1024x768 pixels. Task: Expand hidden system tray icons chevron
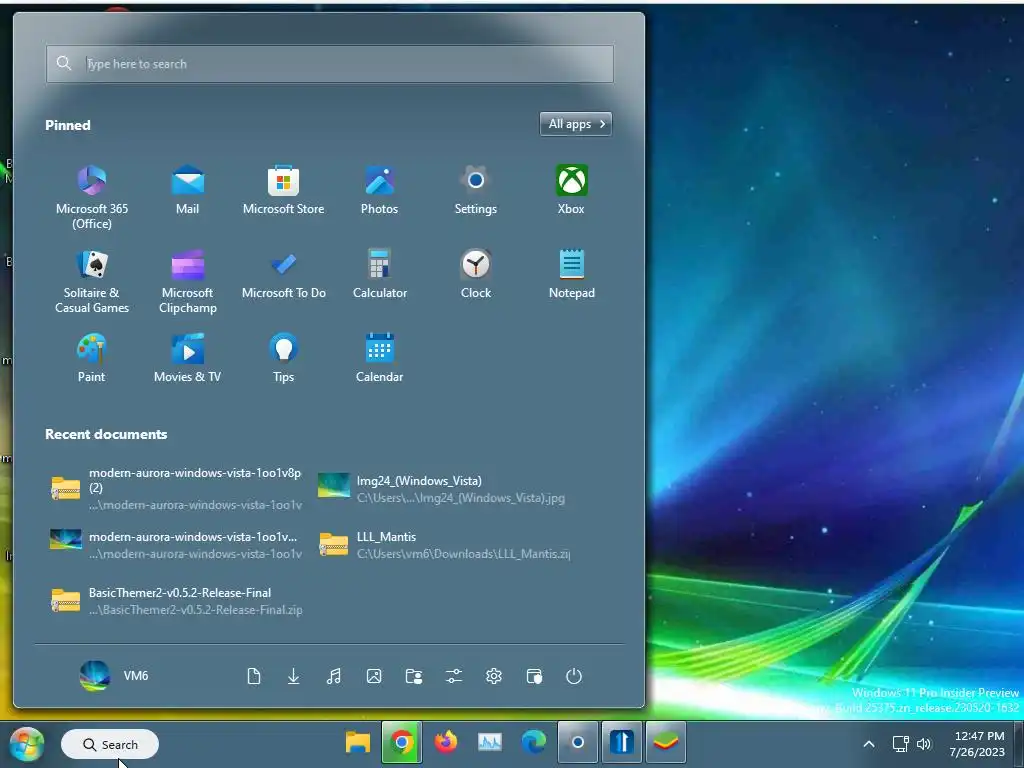[869, 744]
